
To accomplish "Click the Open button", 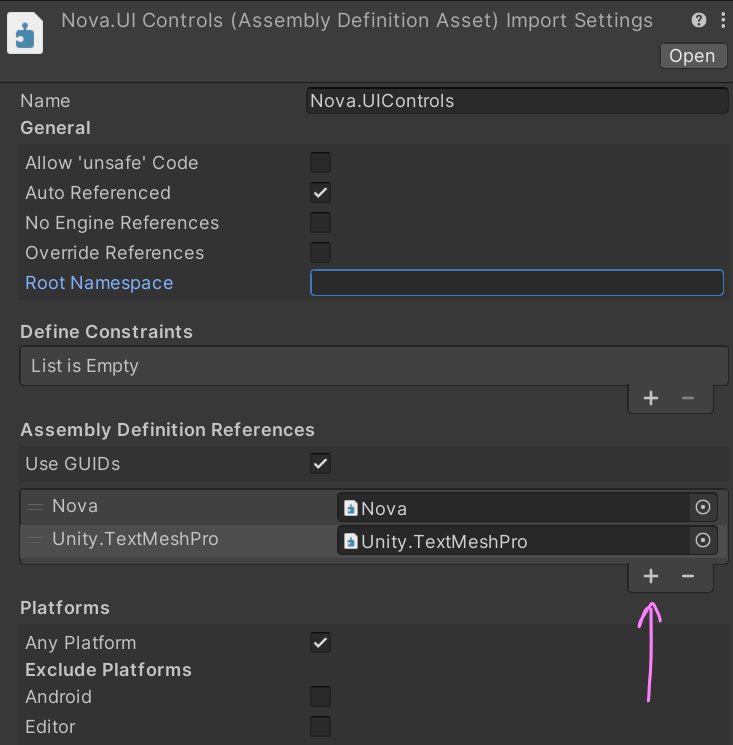I will (x=693, y=56).
